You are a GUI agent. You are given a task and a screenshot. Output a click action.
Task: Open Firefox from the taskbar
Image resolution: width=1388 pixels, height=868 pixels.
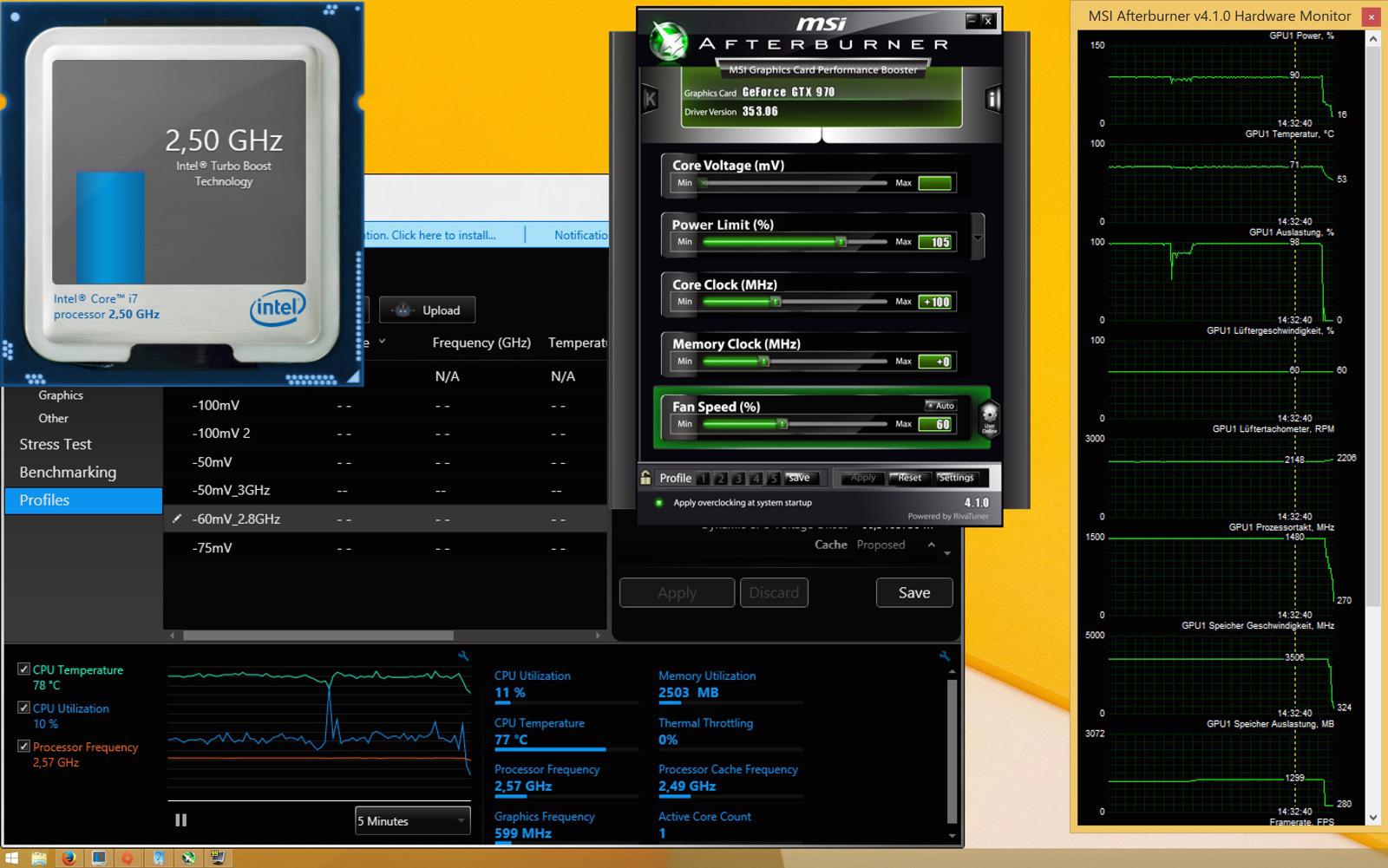click(x=69, y=858)
